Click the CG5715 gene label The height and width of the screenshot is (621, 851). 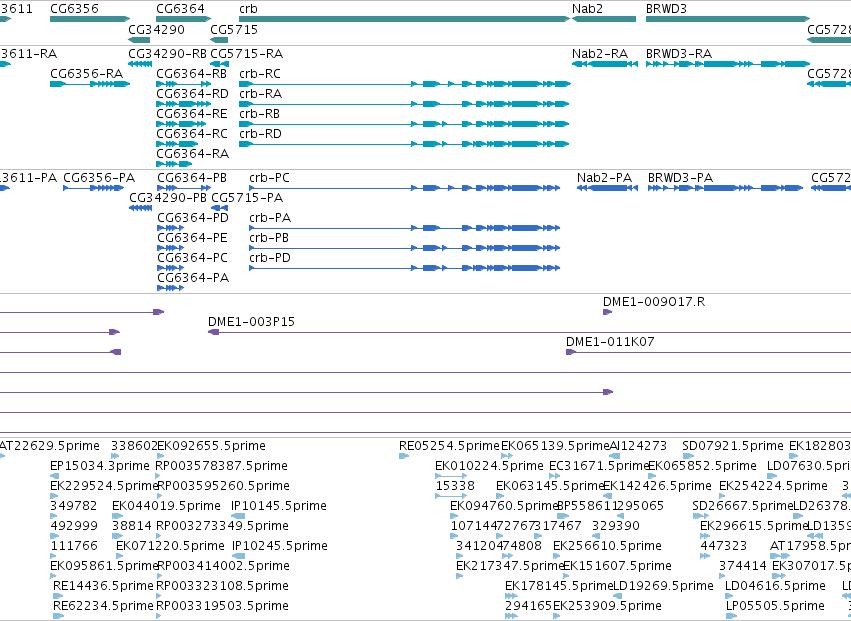[x=234, y=29]
